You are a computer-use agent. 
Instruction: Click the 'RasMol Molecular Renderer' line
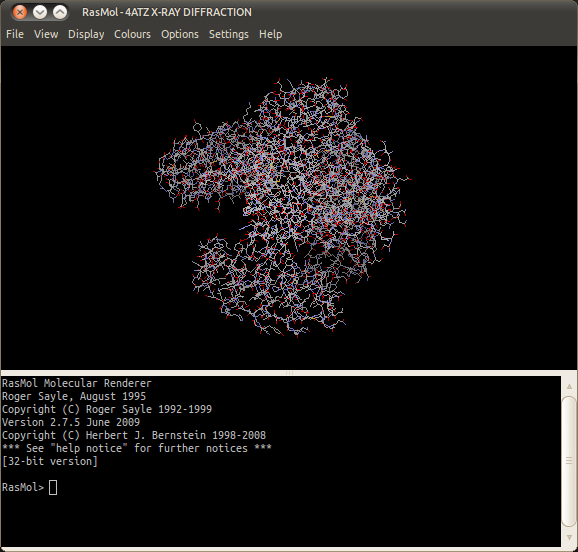(x=77, y=383)
